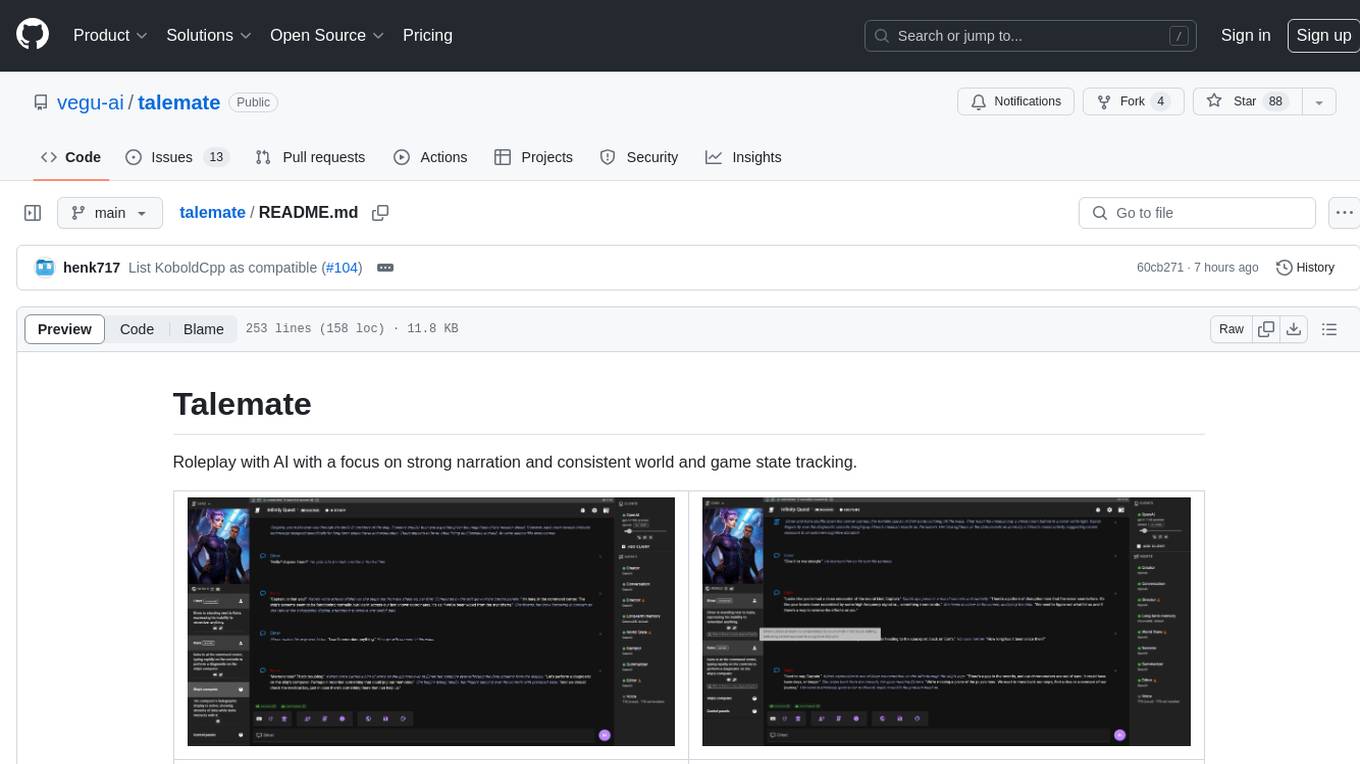1360x764 pixels.
Task: Open the henk717 avatar profile
Action: (45, 267)
